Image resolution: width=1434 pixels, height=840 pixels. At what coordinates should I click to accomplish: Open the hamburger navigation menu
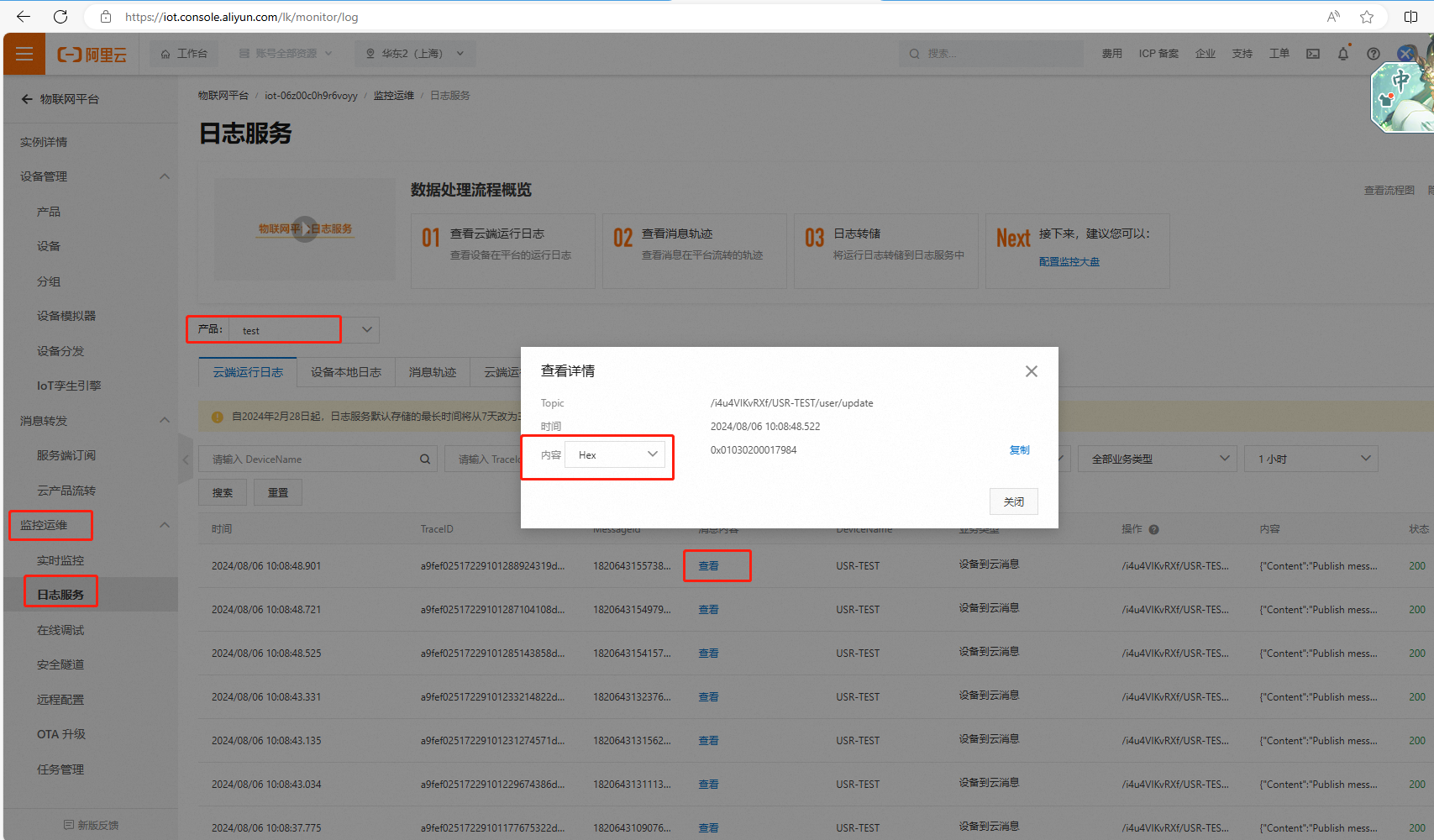coord(24,54)
